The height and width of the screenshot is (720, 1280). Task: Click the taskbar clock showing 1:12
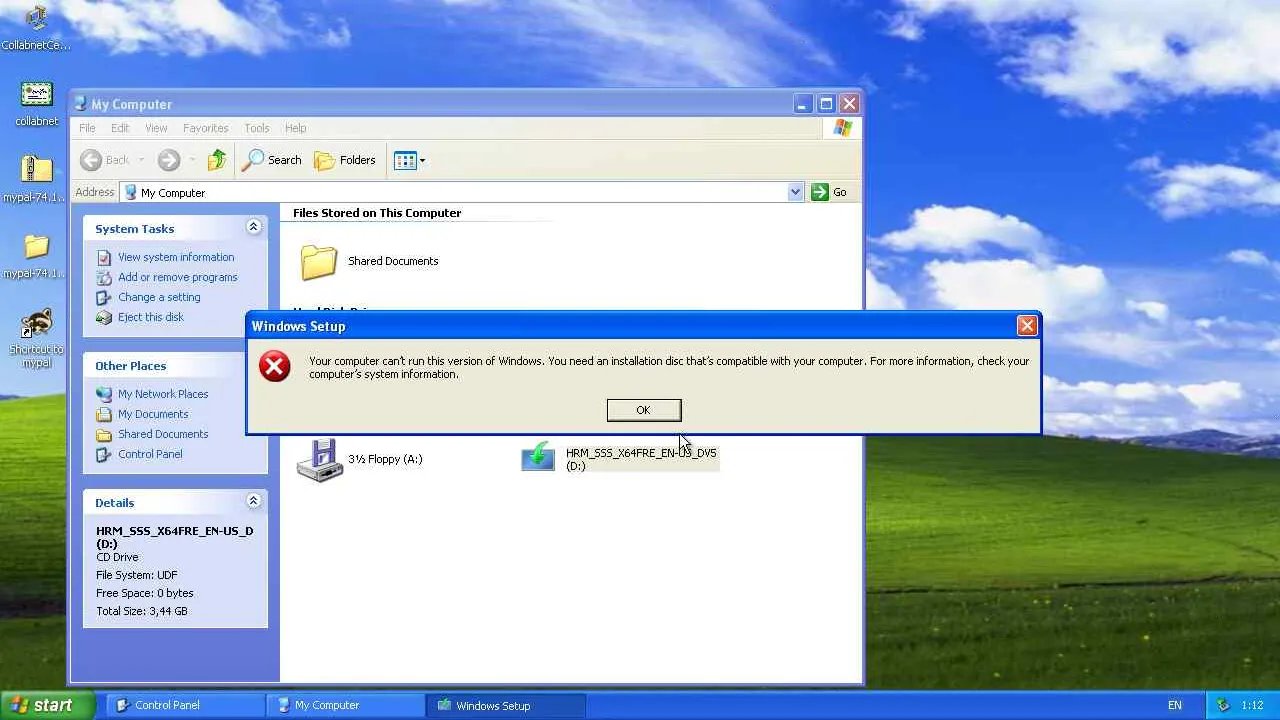pyautogui.click(x=1253, y=706)
